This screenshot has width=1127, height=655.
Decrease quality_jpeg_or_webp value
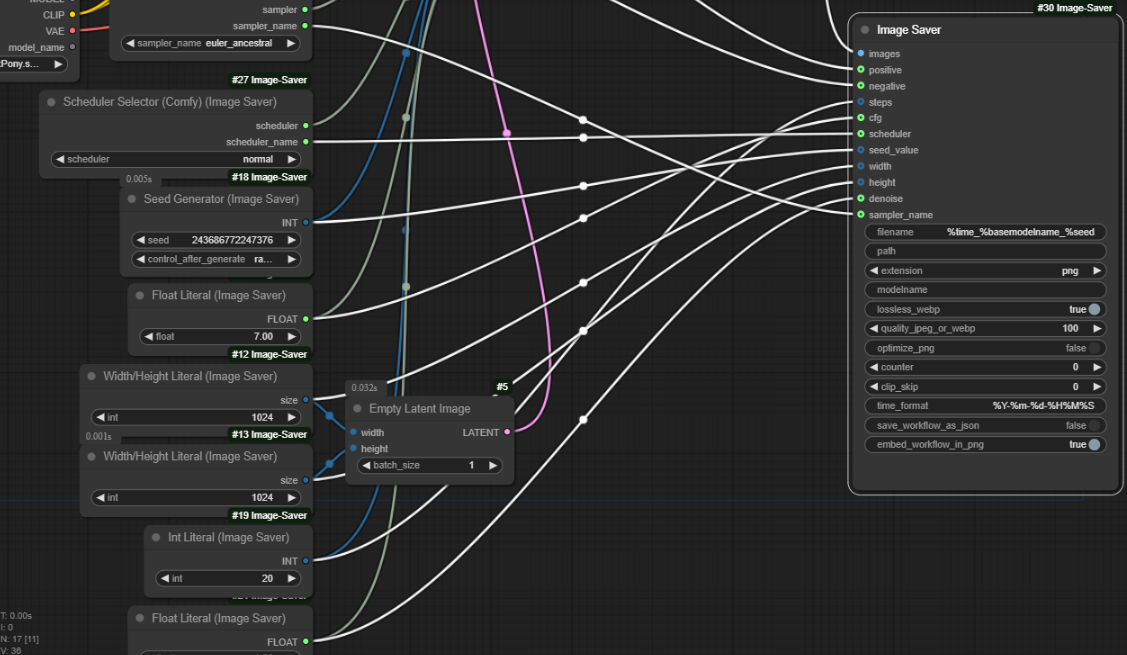874,329
